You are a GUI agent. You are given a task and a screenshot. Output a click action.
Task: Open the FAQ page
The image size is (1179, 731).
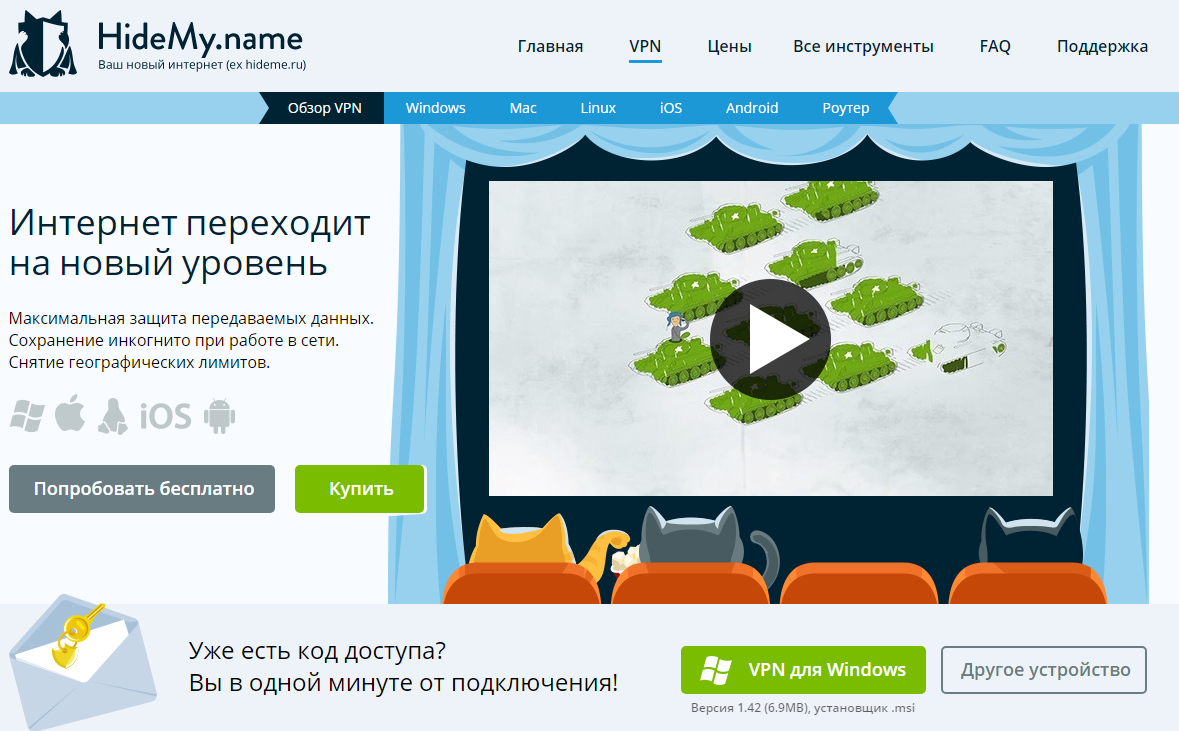pos(995,47)
